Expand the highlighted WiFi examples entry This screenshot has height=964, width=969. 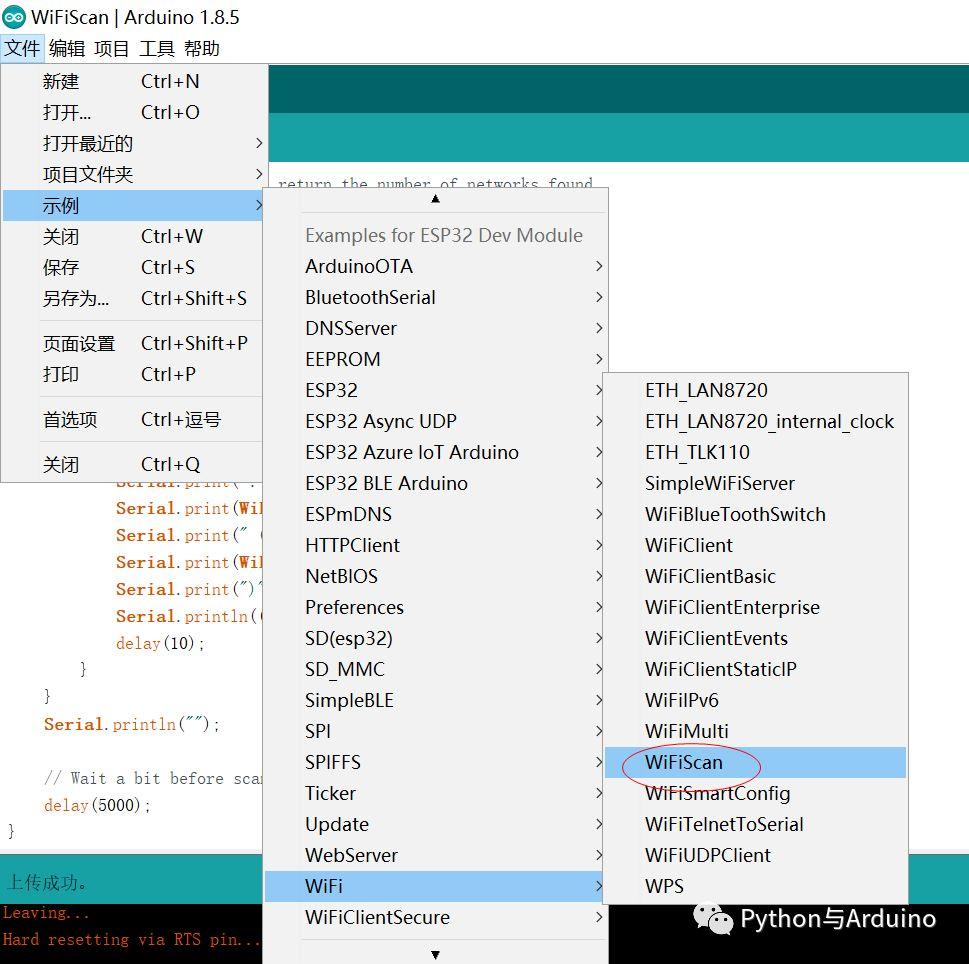tap(434, 886)
